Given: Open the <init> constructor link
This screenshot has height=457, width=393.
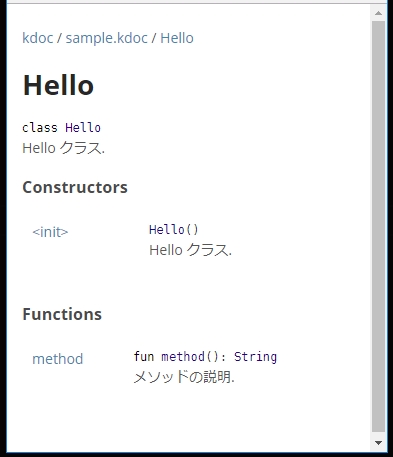Looking at the screenshot, I should (x=50, y=232).
